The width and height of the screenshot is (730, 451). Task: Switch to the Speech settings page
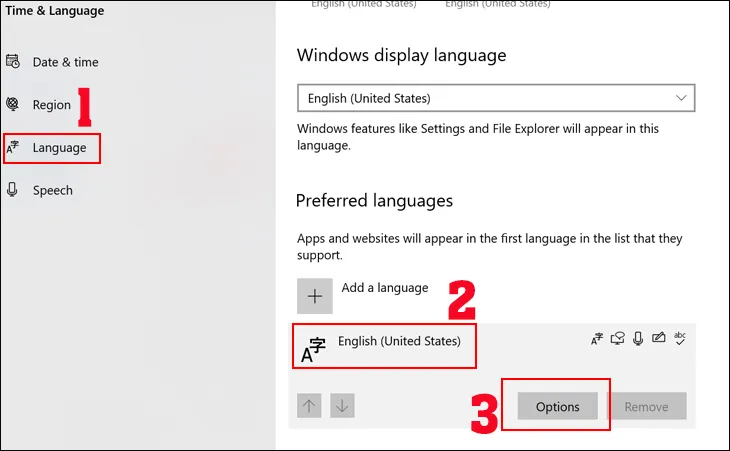[52, 190]
